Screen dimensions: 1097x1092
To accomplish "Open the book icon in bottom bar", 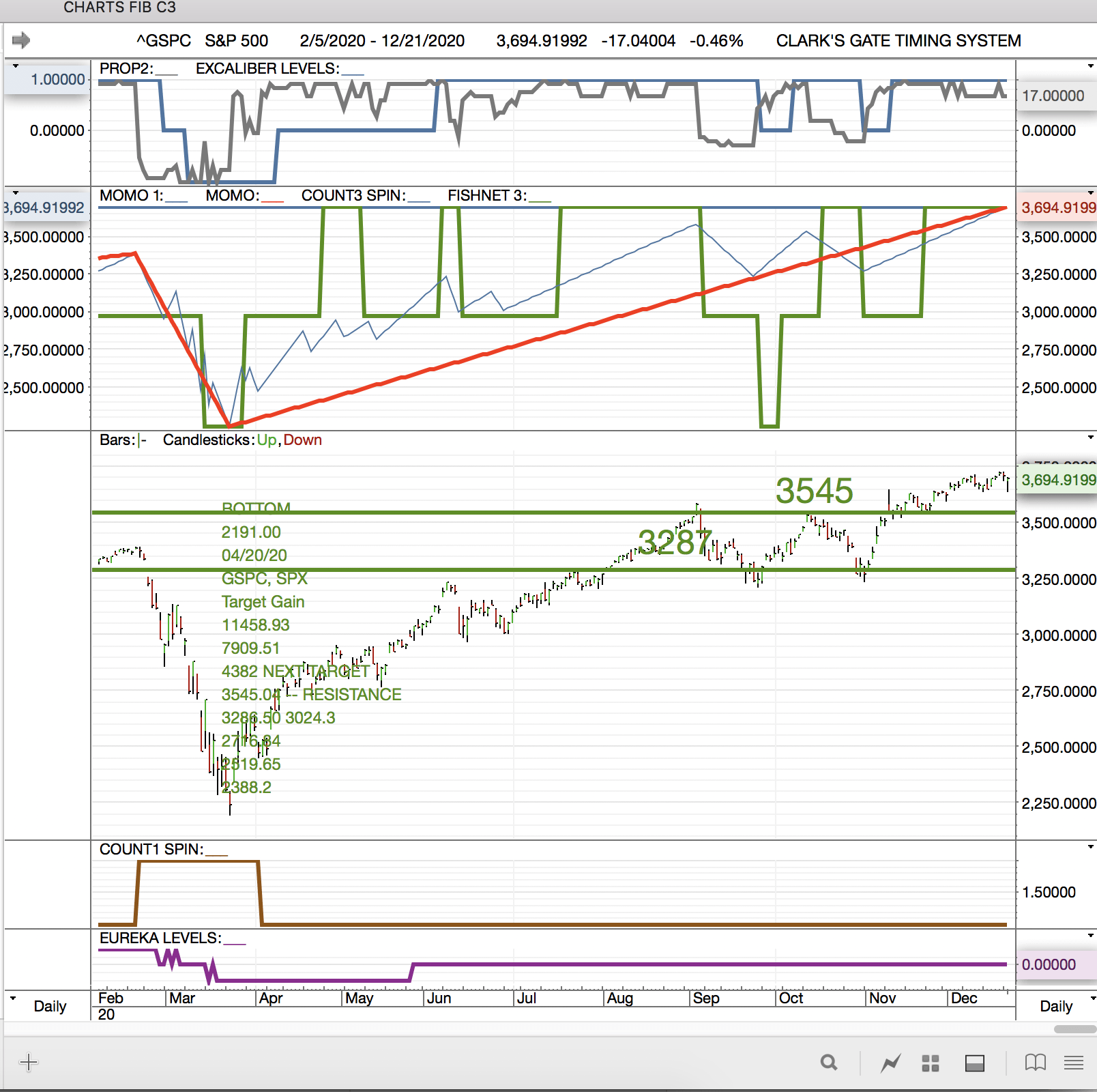I will coord(1035,1063).
